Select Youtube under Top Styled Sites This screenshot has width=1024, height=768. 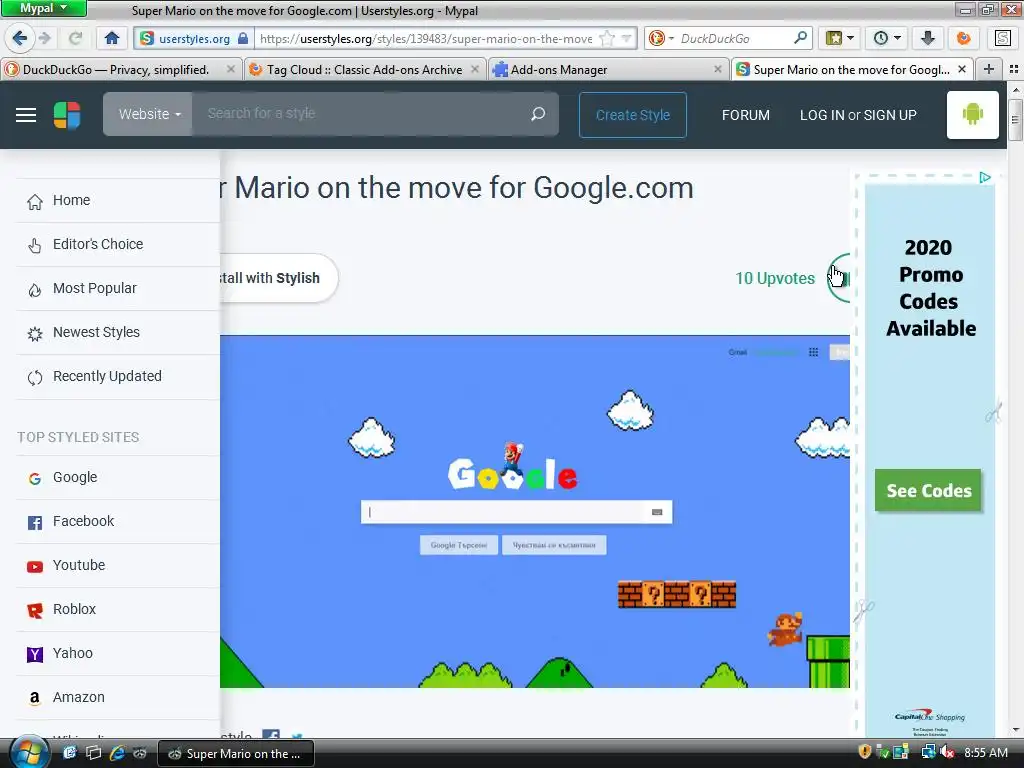(x=117, y=566)
